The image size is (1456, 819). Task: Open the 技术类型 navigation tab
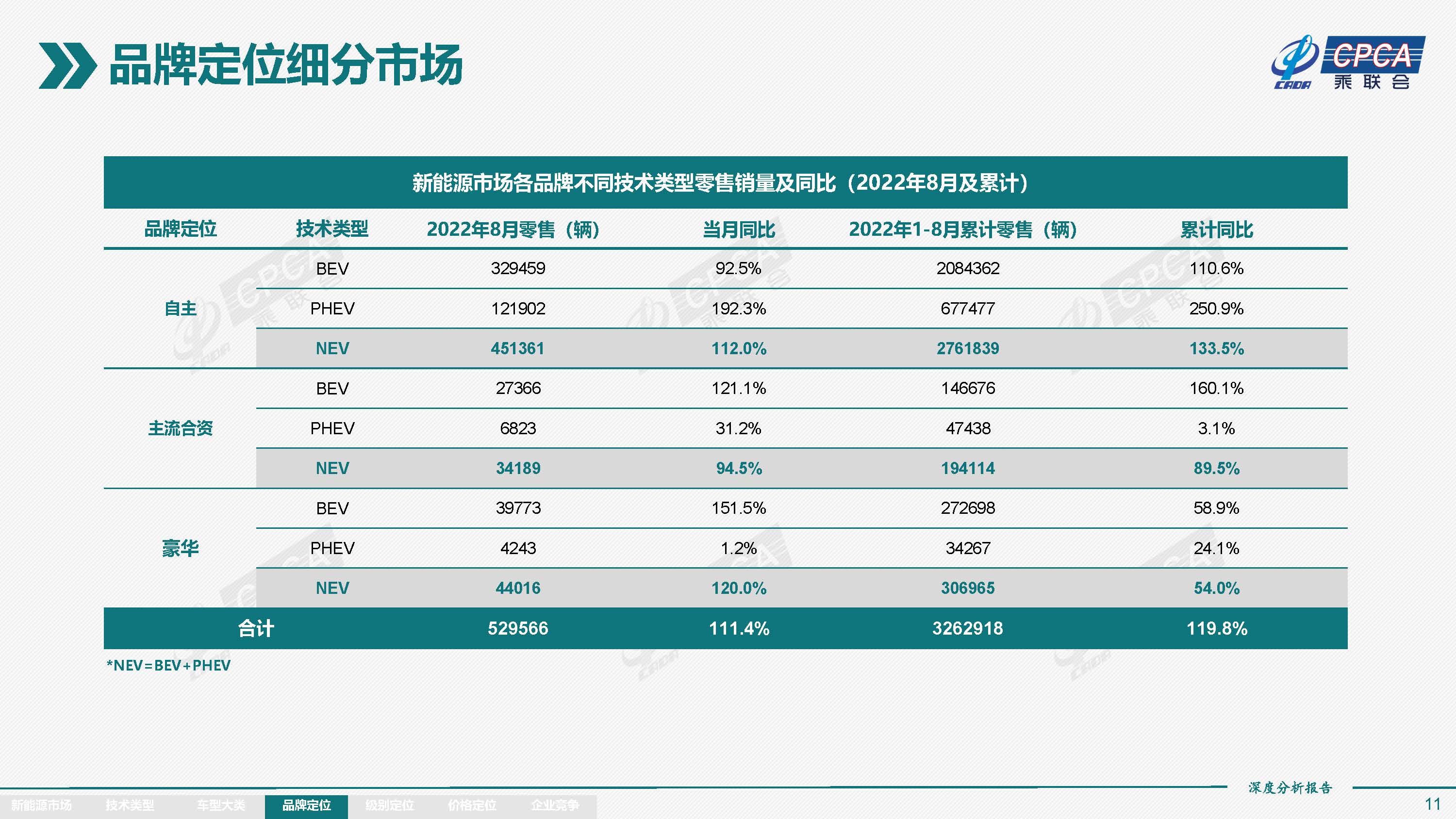tap(130, 805)
